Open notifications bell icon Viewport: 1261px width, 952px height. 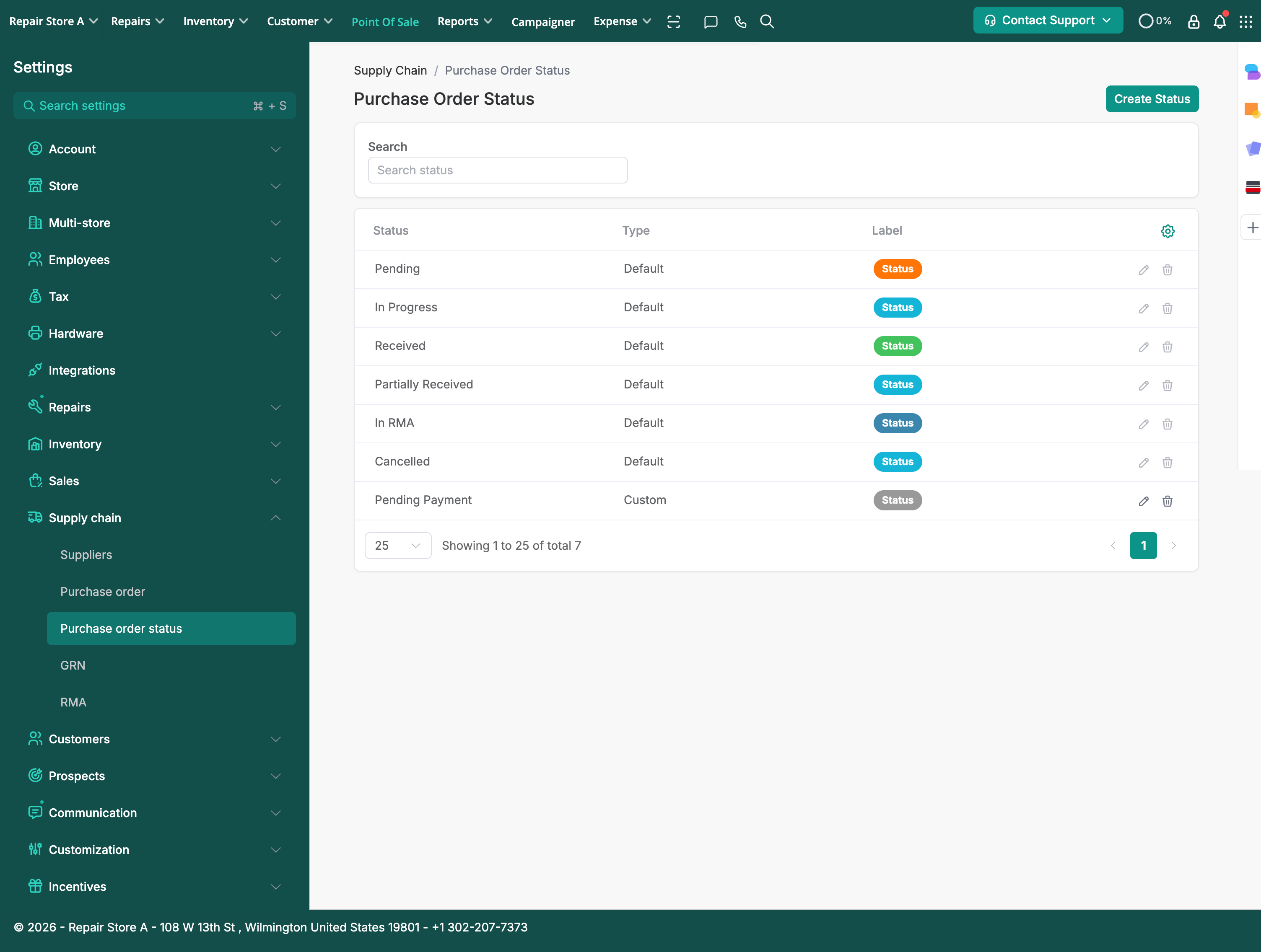(x=1219, y=22)
